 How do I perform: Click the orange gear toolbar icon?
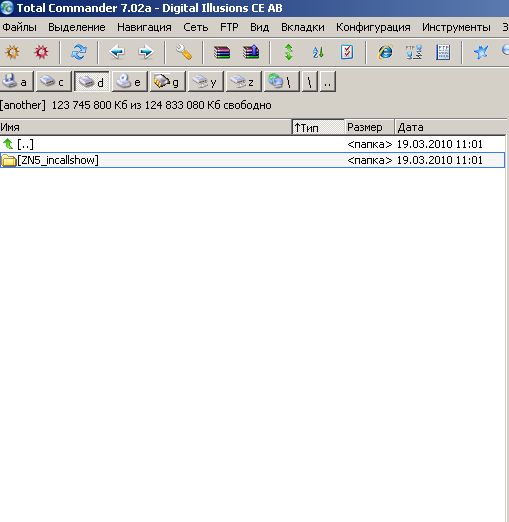point(13,52)
